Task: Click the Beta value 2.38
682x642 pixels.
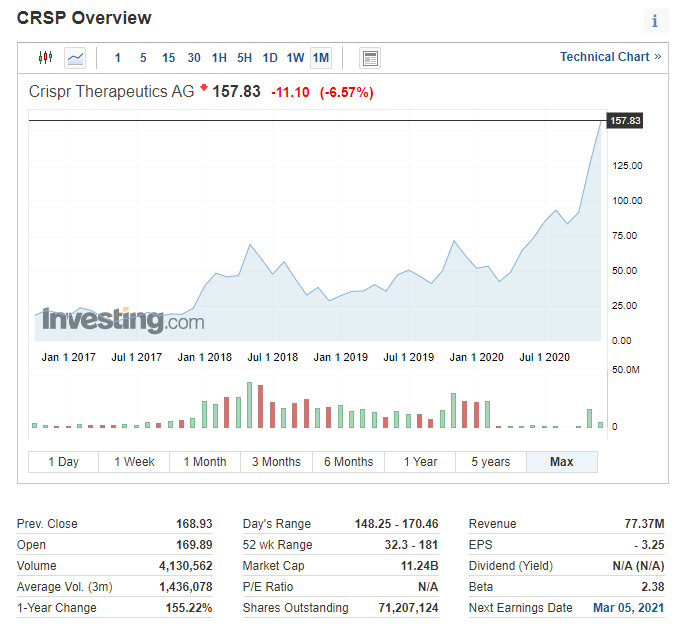Action: (x=652, y=587)
